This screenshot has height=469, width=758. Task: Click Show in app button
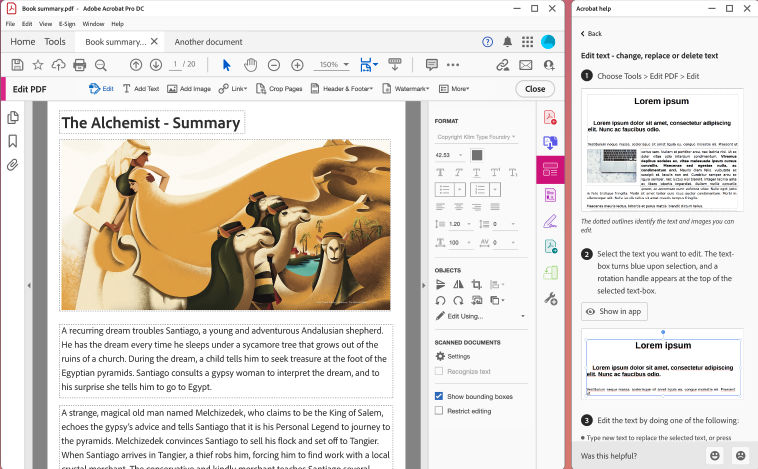(x=615, y=311)
